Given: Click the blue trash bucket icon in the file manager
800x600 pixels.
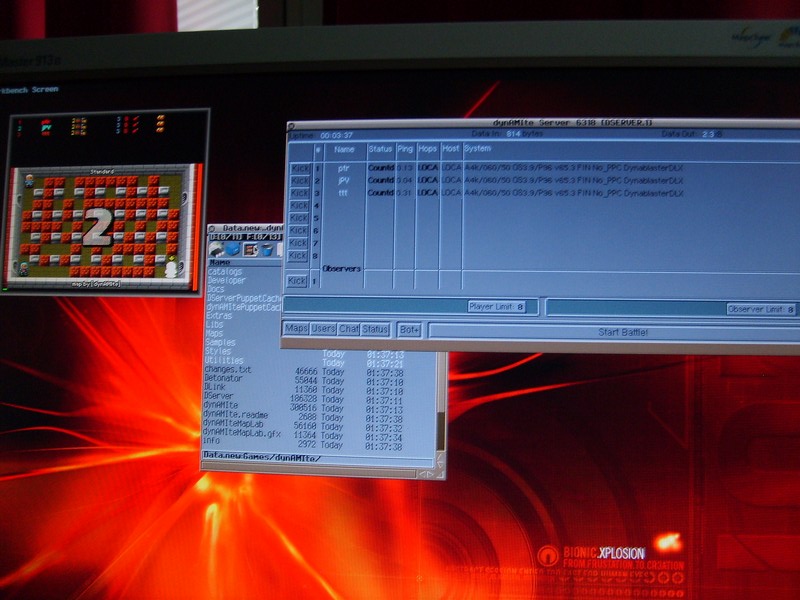Looking at the screenshot, I should [267, 250].
